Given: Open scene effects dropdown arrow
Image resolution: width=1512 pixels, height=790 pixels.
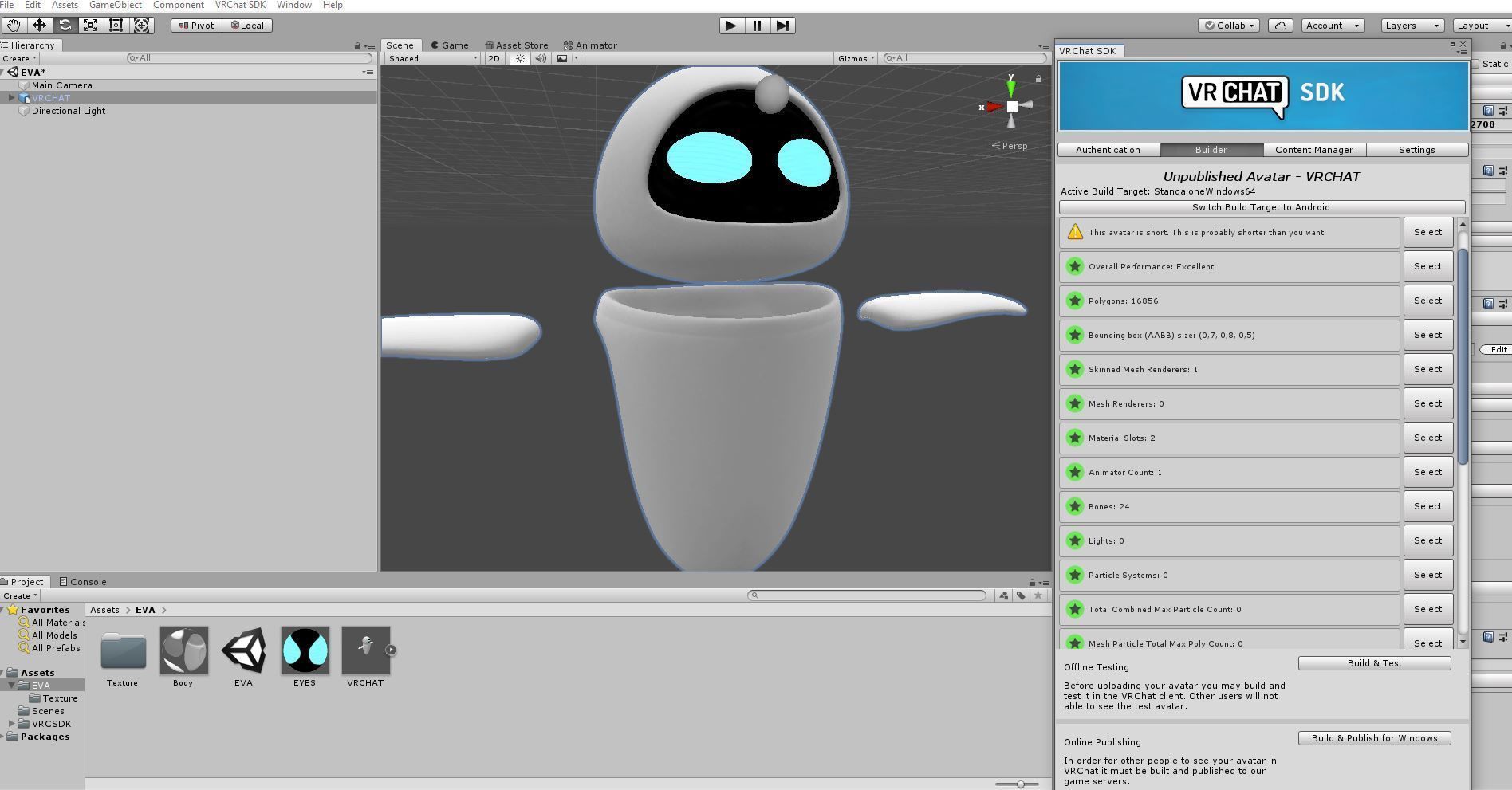Looking at the screenshot, I should [x=576, y=58].
